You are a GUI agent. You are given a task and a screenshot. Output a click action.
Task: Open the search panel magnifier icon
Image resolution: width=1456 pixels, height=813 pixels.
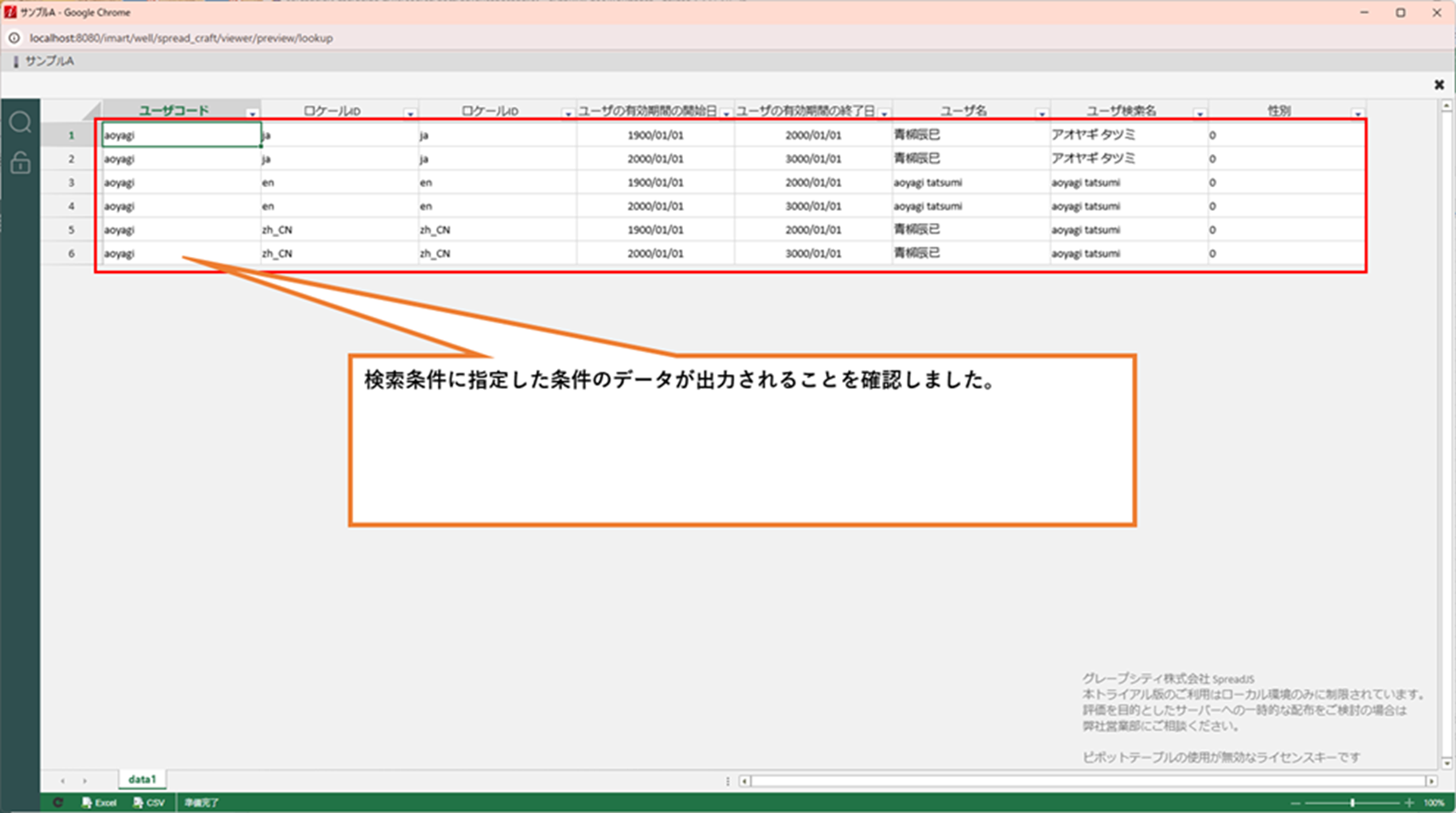[x=20, y=123]
